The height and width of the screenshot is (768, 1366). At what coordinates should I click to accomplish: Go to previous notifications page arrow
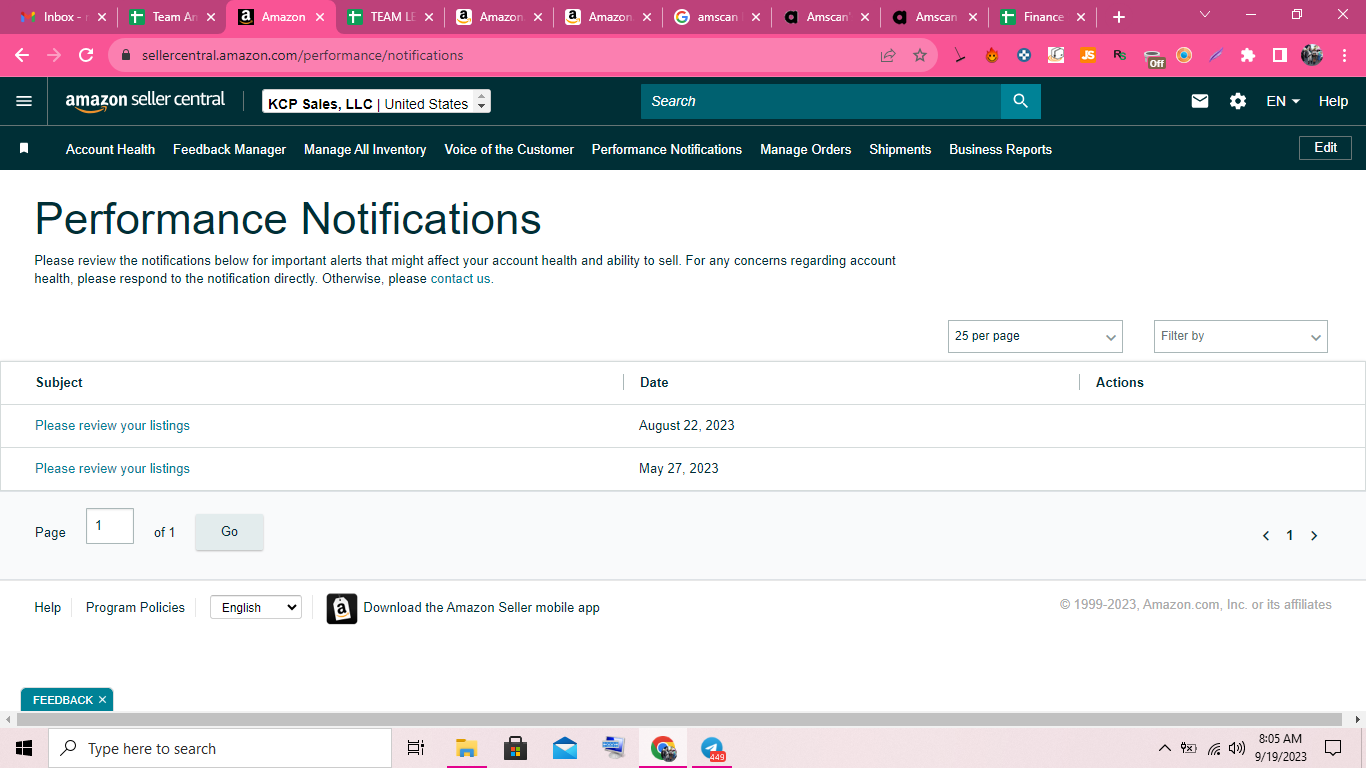(x=1266, y=536)
